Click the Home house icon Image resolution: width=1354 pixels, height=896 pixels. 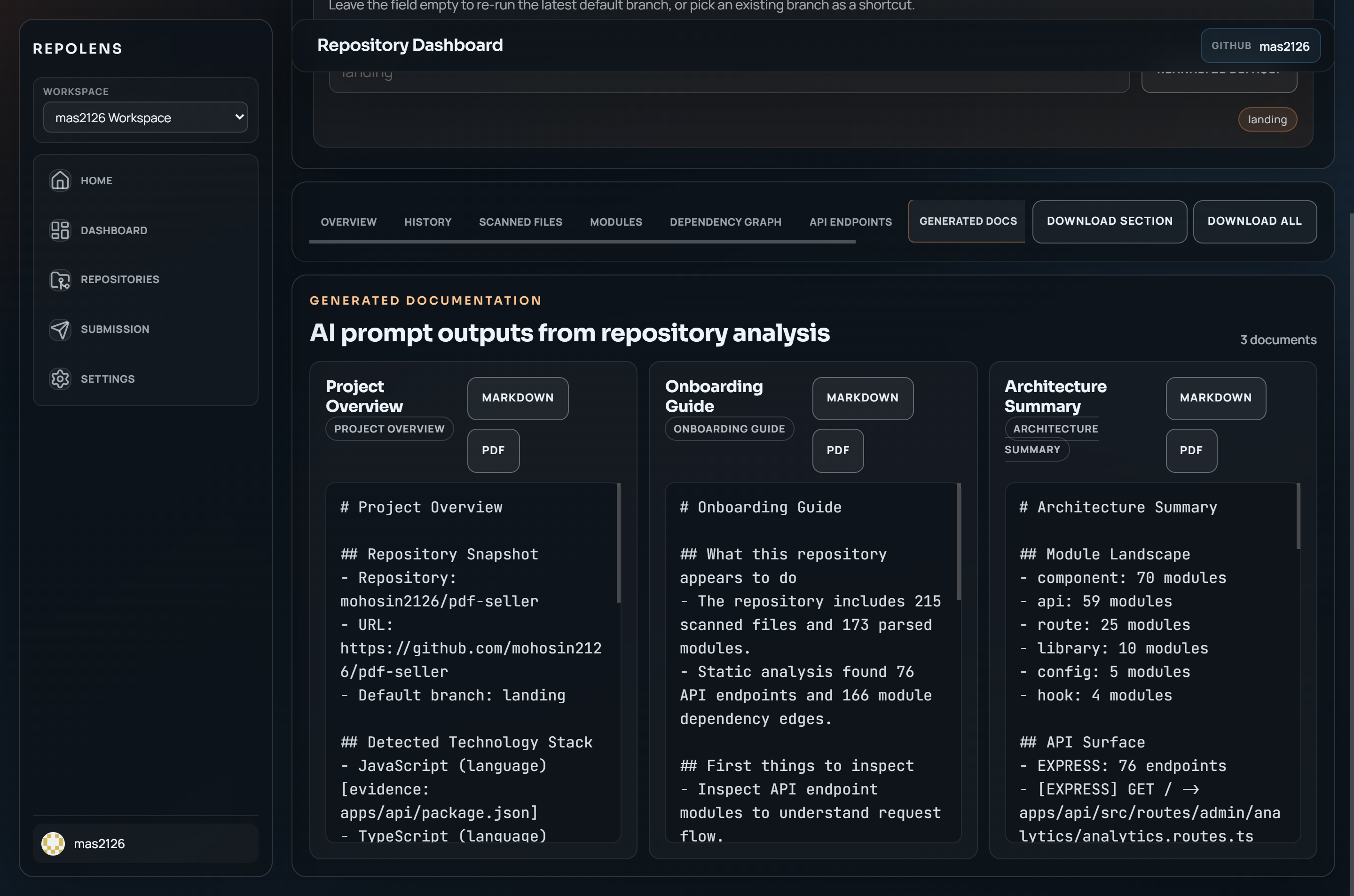click(60, 181)
